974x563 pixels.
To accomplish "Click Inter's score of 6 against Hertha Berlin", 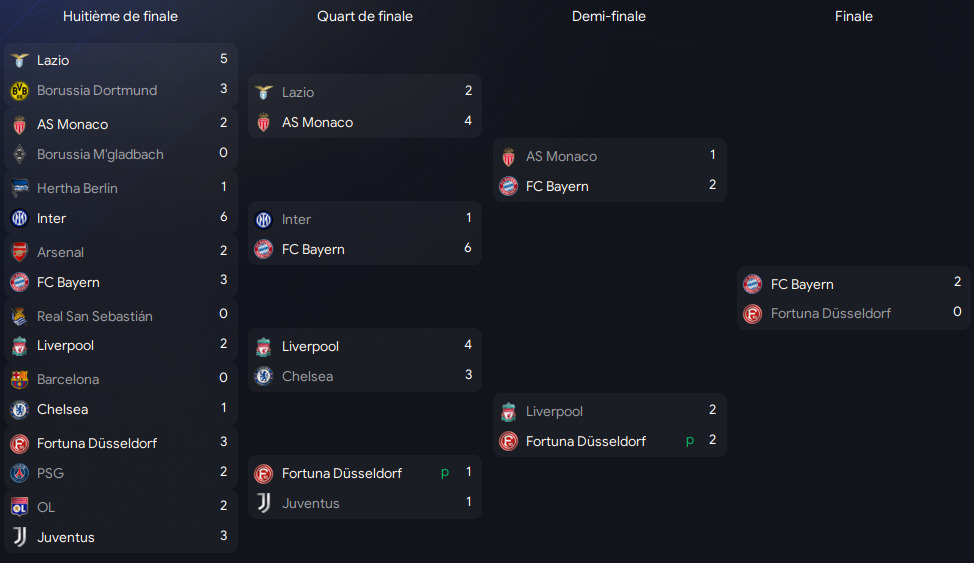I will coord(223,217).
